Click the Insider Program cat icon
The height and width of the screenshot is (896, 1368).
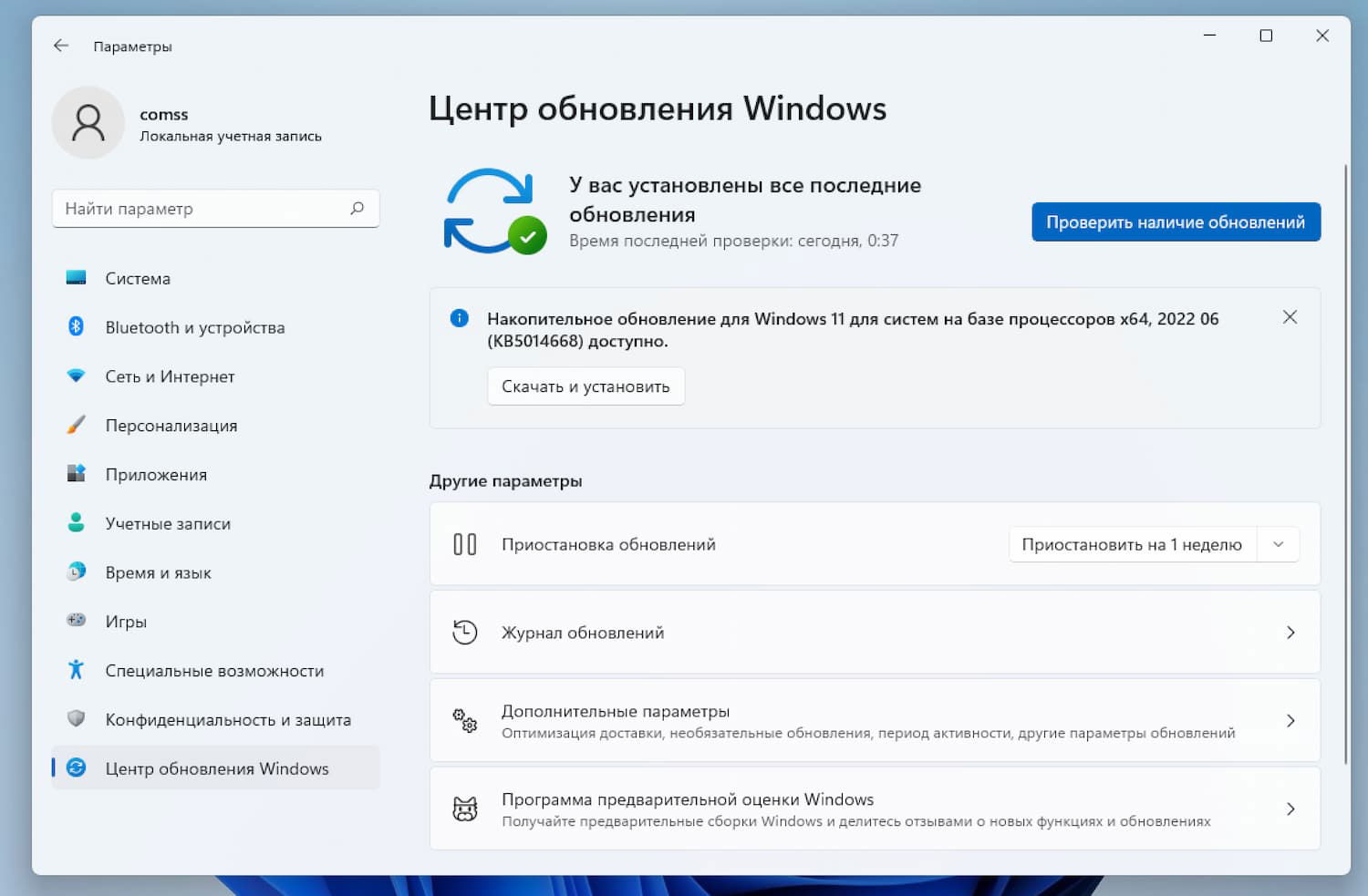(465, 809)
